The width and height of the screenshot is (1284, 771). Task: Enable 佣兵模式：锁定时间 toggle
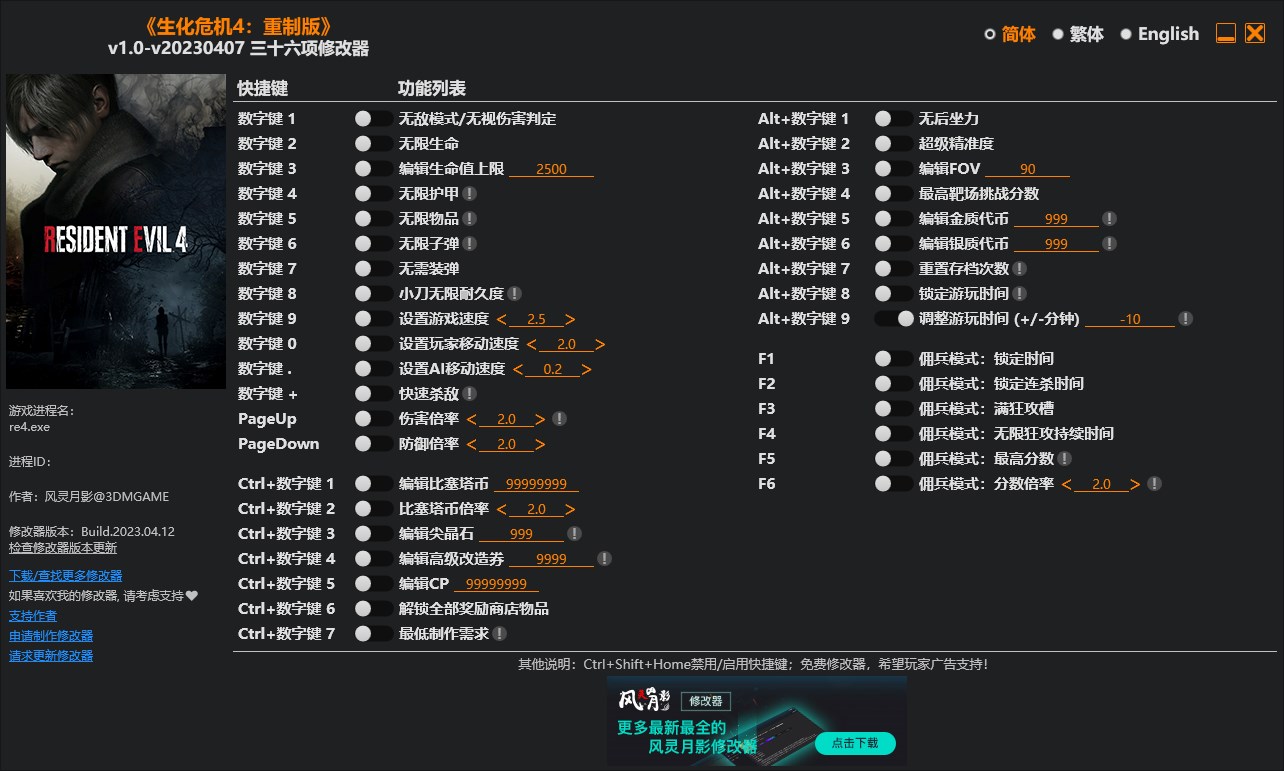[x=893, y=358]
